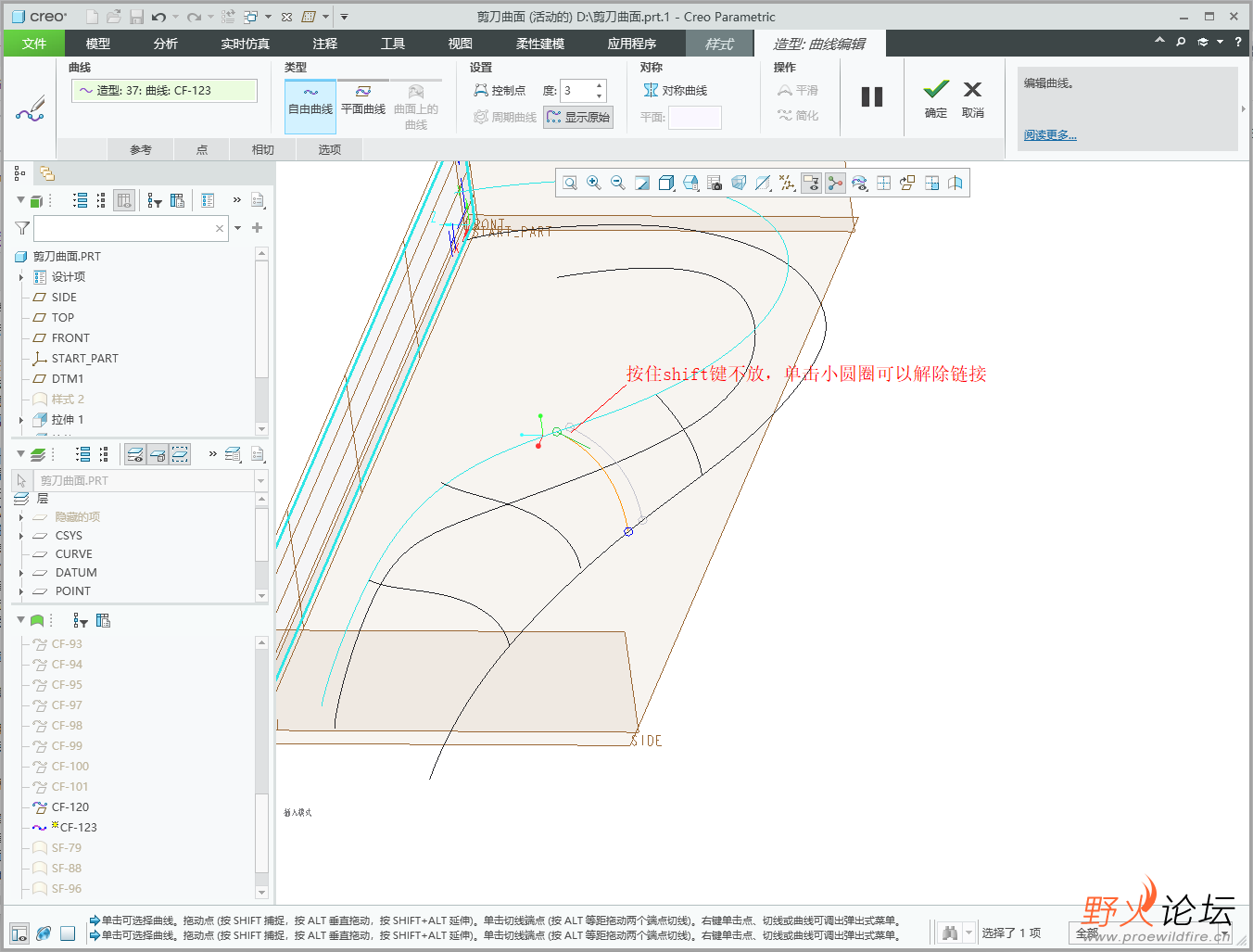Click the model tree tab icon
Image resolution: width=1253 pixels, height=952 pixels.
click(19, 173)
